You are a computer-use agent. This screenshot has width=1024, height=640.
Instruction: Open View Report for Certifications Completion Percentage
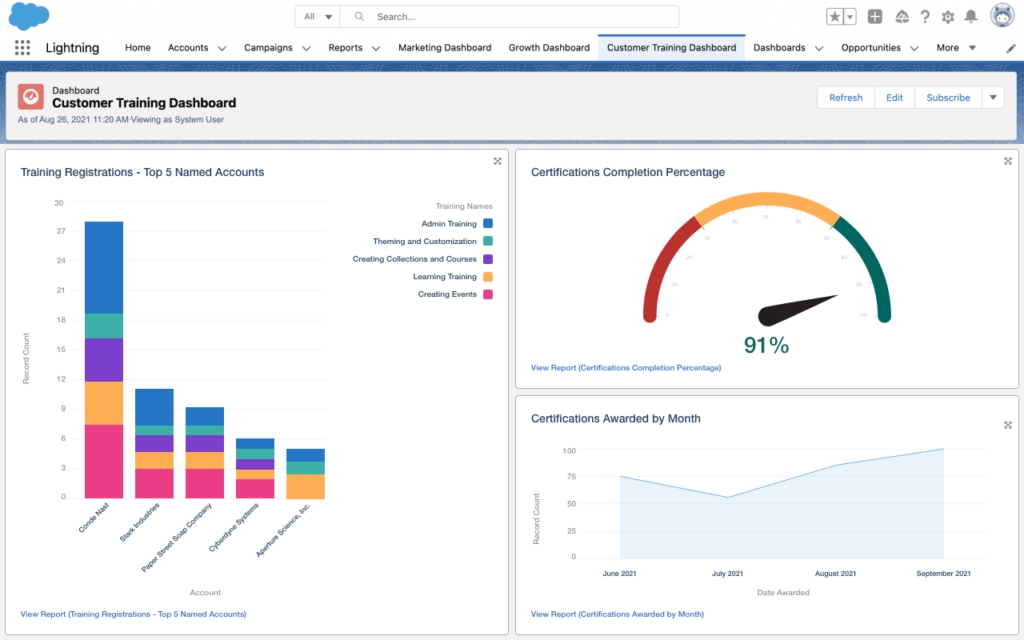626,368
